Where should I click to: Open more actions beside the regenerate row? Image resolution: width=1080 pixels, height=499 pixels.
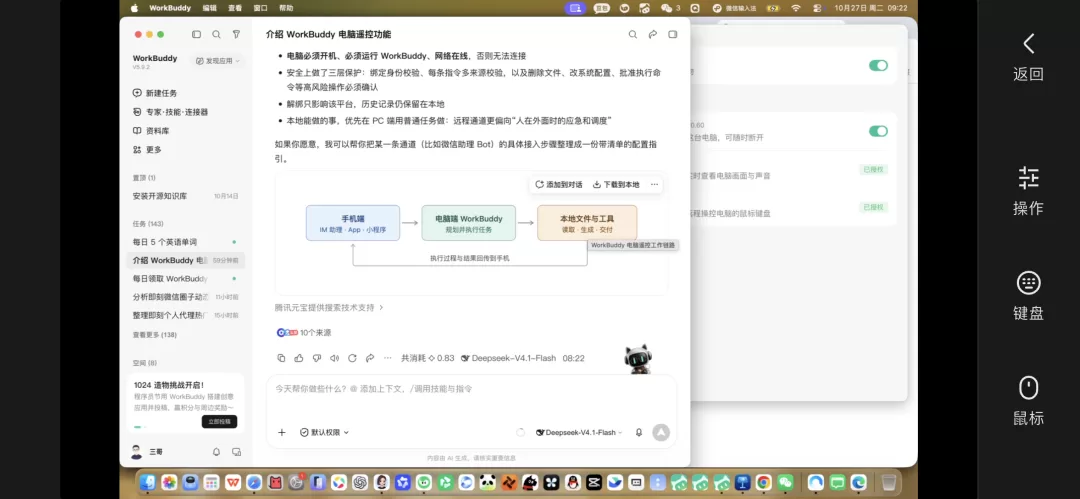(387, 358)
